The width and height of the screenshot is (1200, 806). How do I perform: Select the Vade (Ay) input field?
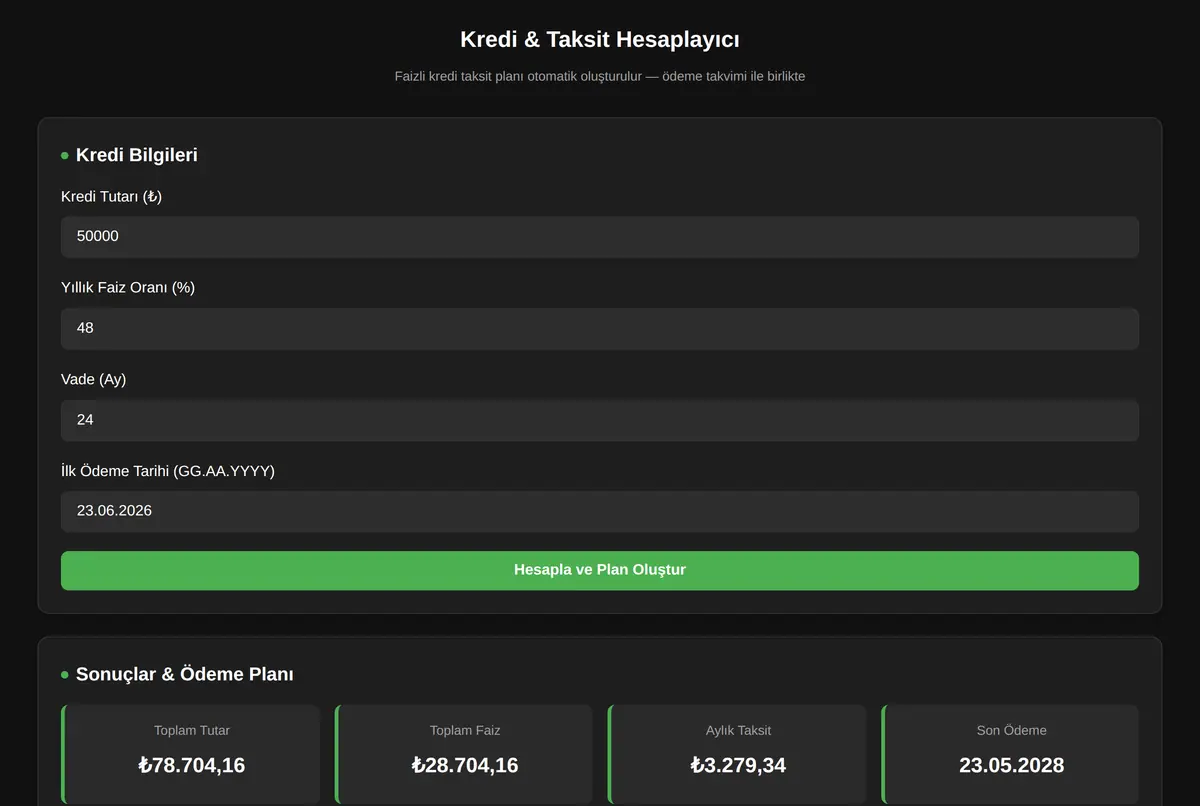(x=600, y=420)
